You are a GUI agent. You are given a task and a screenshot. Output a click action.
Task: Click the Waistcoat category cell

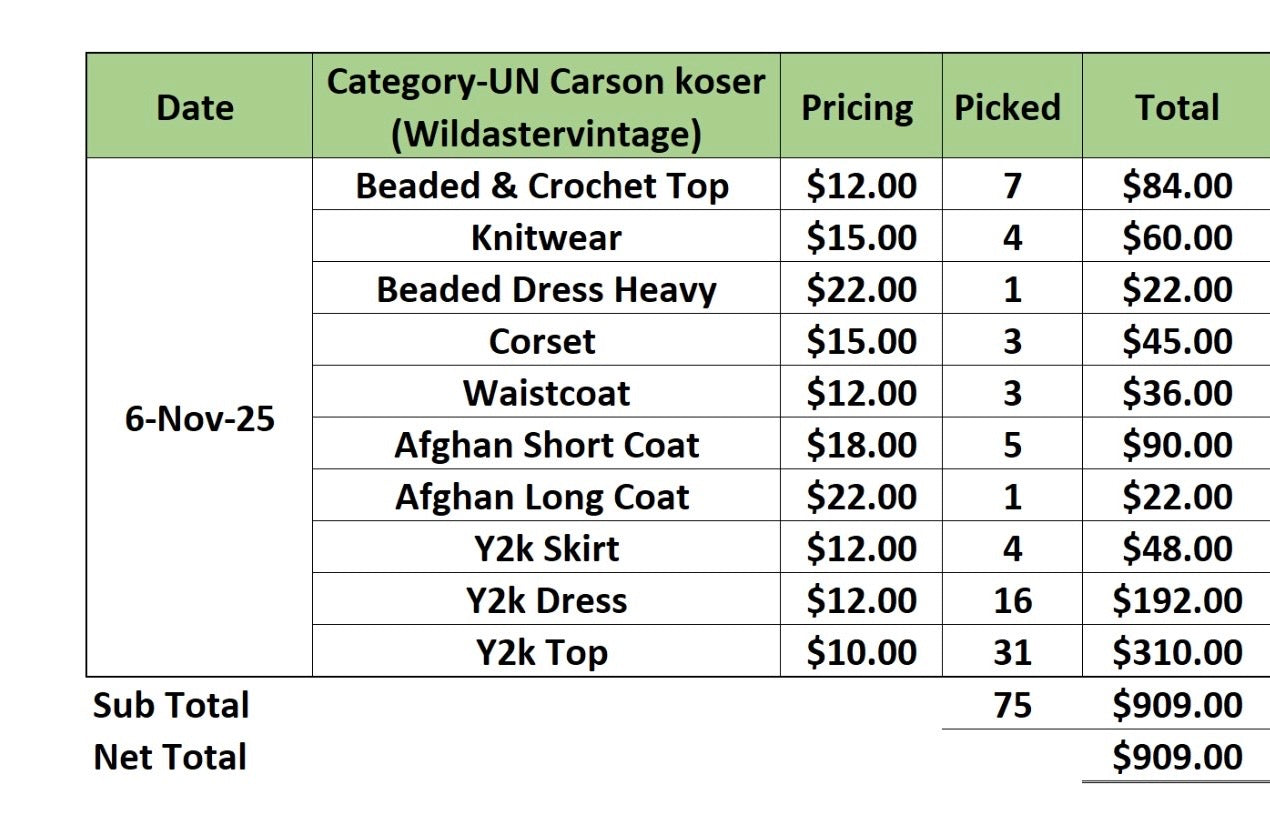[546, 393]
